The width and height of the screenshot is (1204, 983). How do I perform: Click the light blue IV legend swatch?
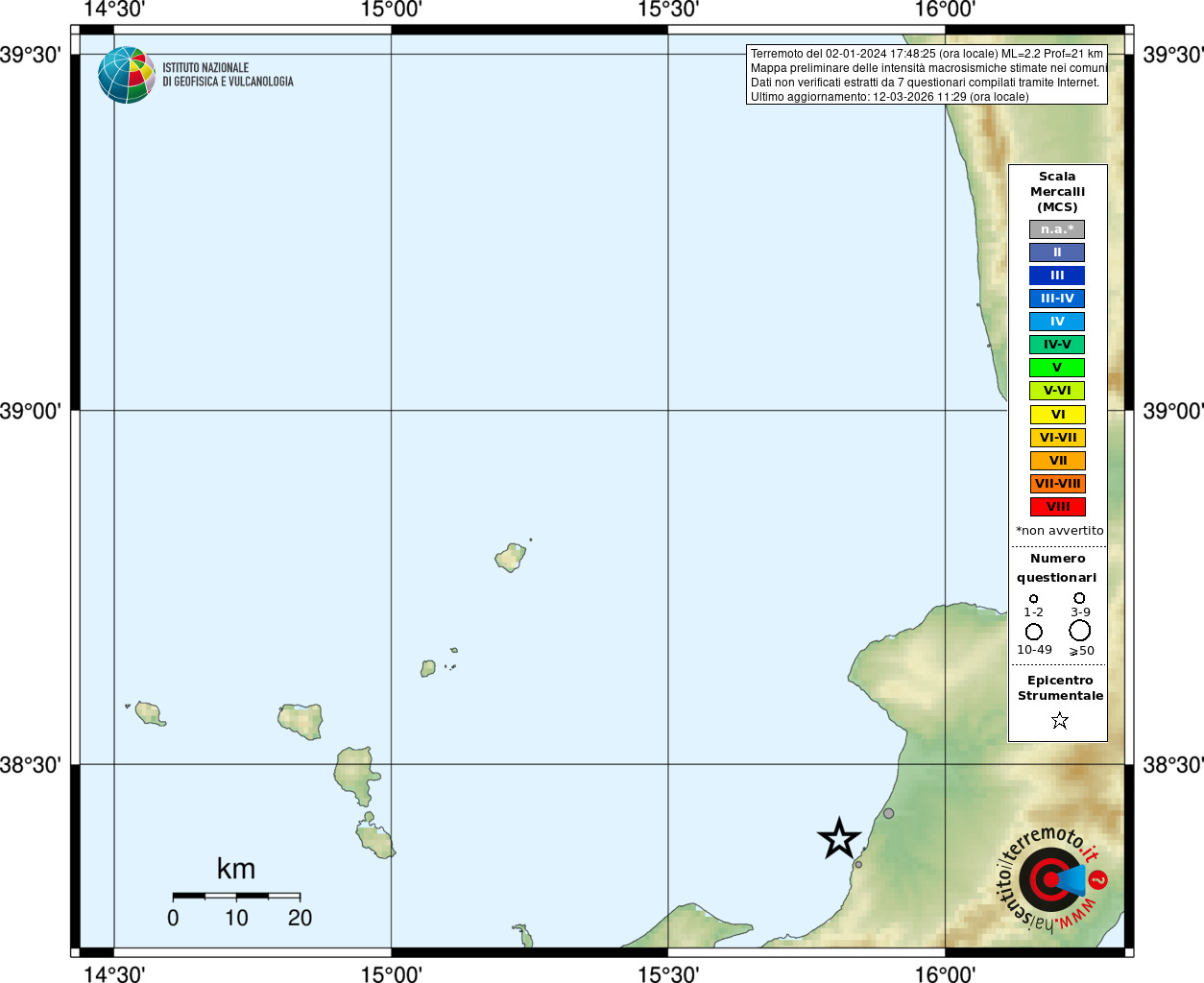[x=1057, y=322]
